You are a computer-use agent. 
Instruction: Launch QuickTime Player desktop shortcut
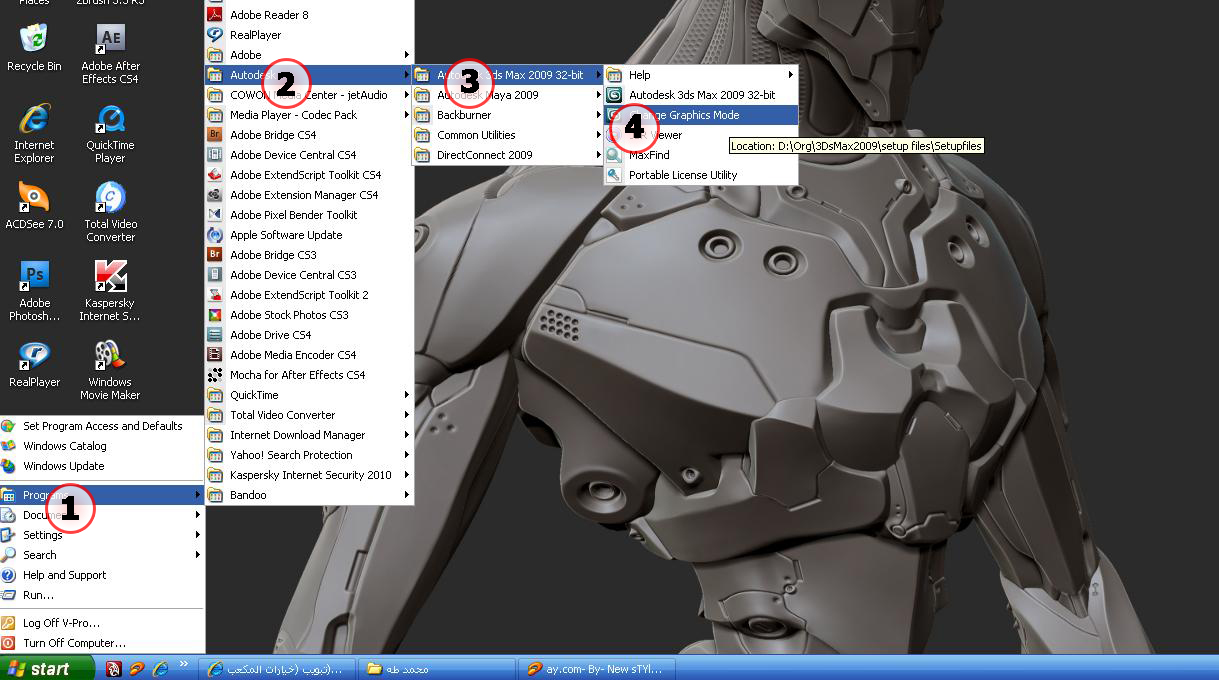(110, 132)
